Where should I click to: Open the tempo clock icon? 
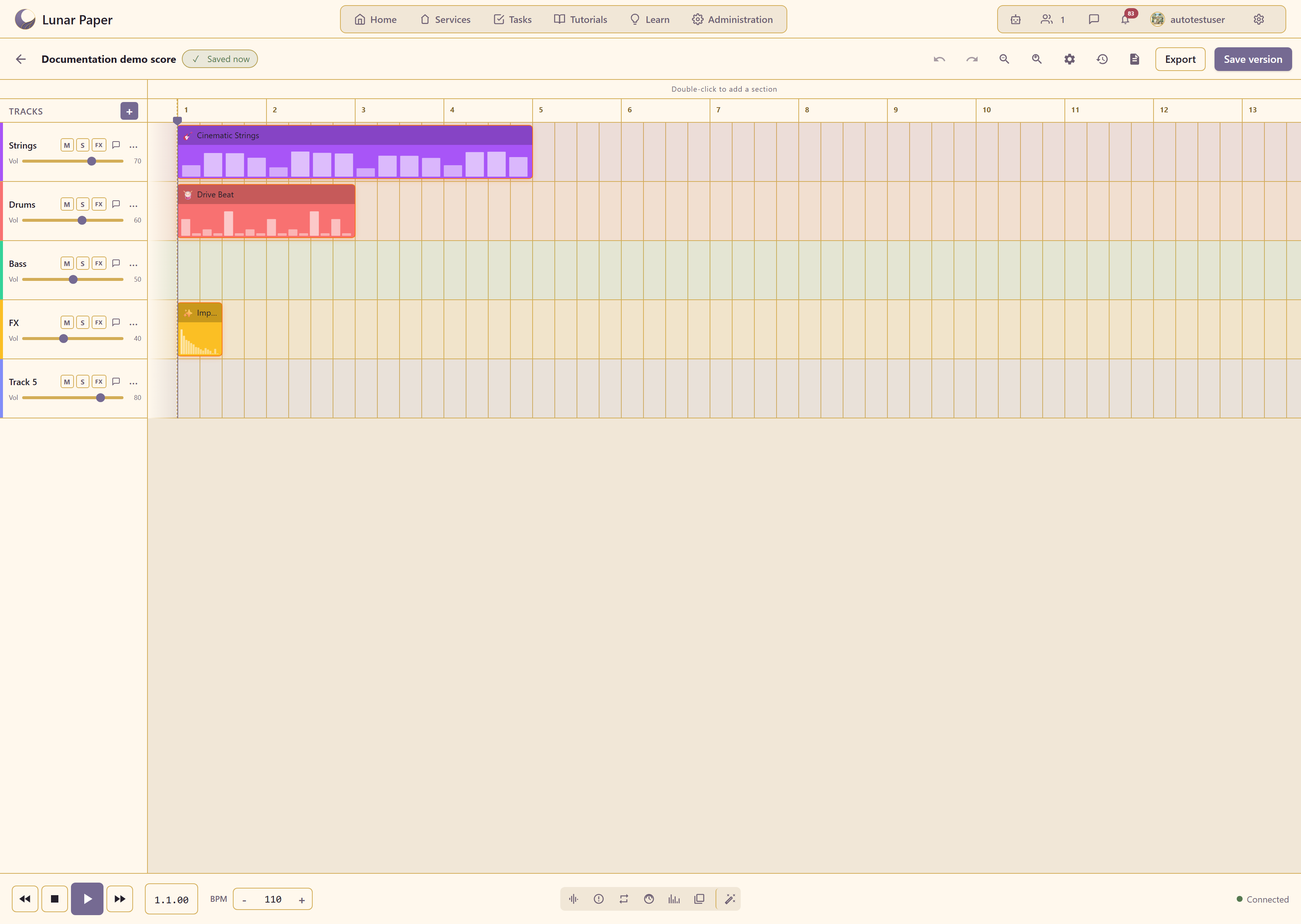649,899
